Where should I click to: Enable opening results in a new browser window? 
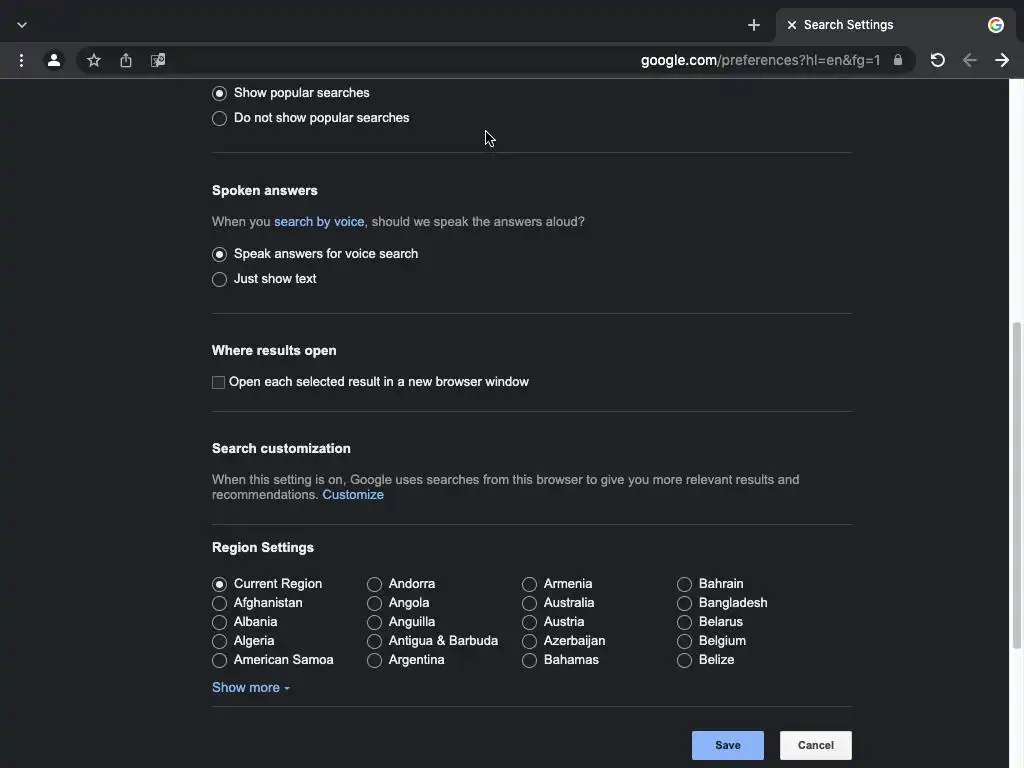click(x=218, y=382)
